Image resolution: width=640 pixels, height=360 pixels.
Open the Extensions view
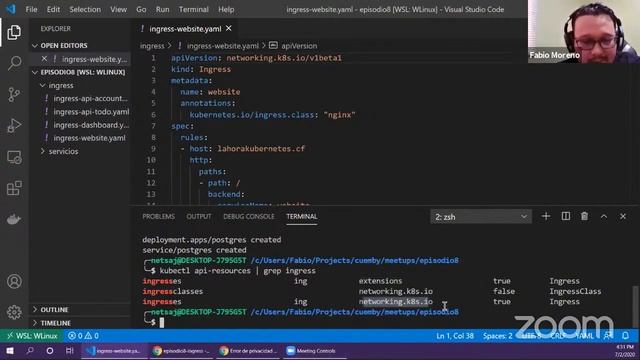pyautogui.click(x=14, y=188)
